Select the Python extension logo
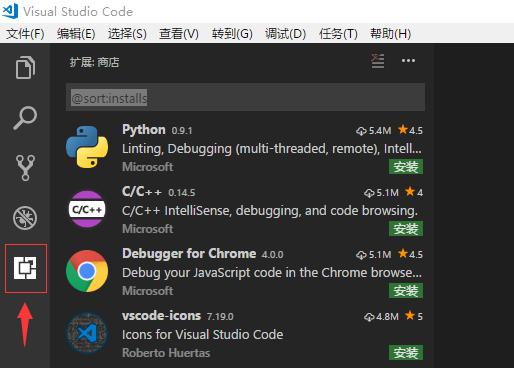The image size is (514, 368). tap(87, 147)
